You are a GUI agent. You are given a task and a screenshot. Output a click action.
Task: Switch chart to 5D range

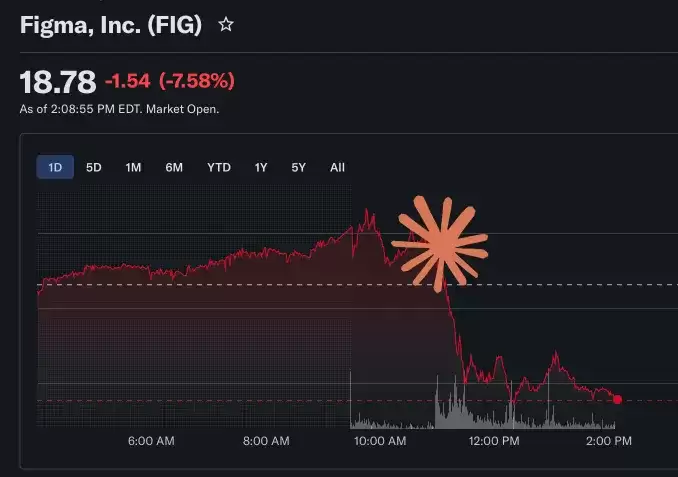click(x=94, y=167)
